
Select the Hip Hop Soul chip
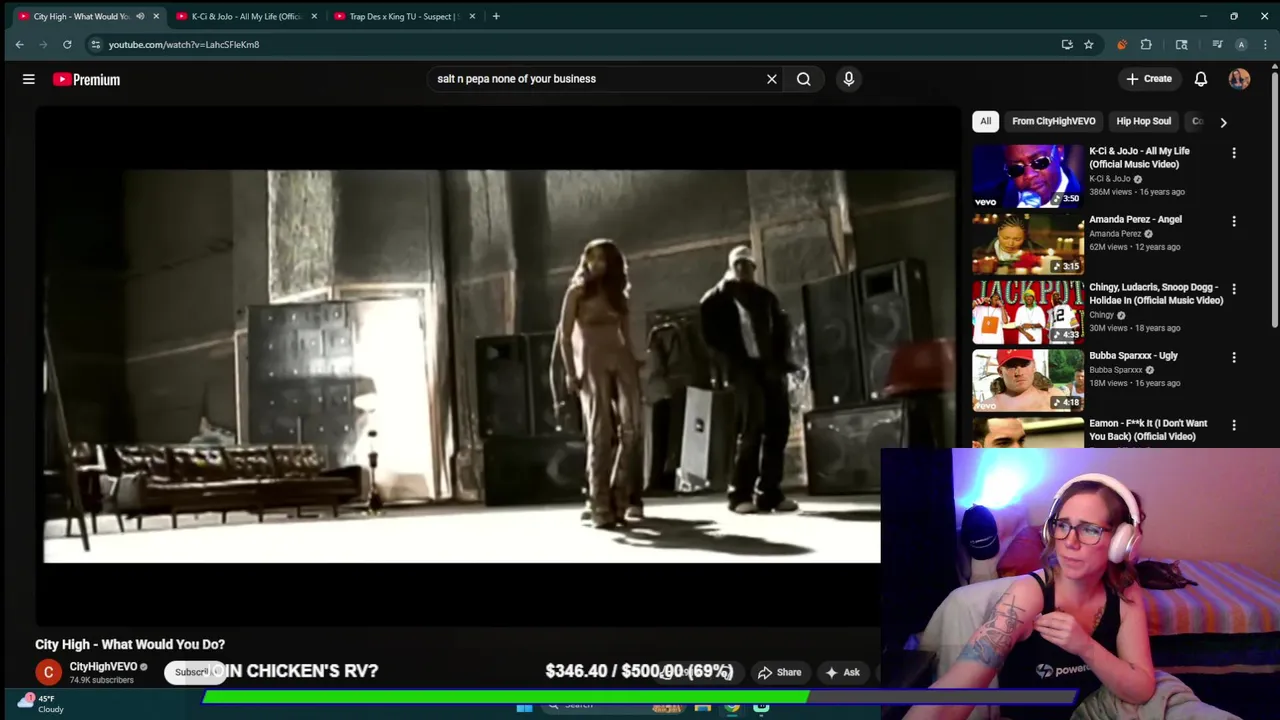pyautogui.click(x=1143, y=121)
